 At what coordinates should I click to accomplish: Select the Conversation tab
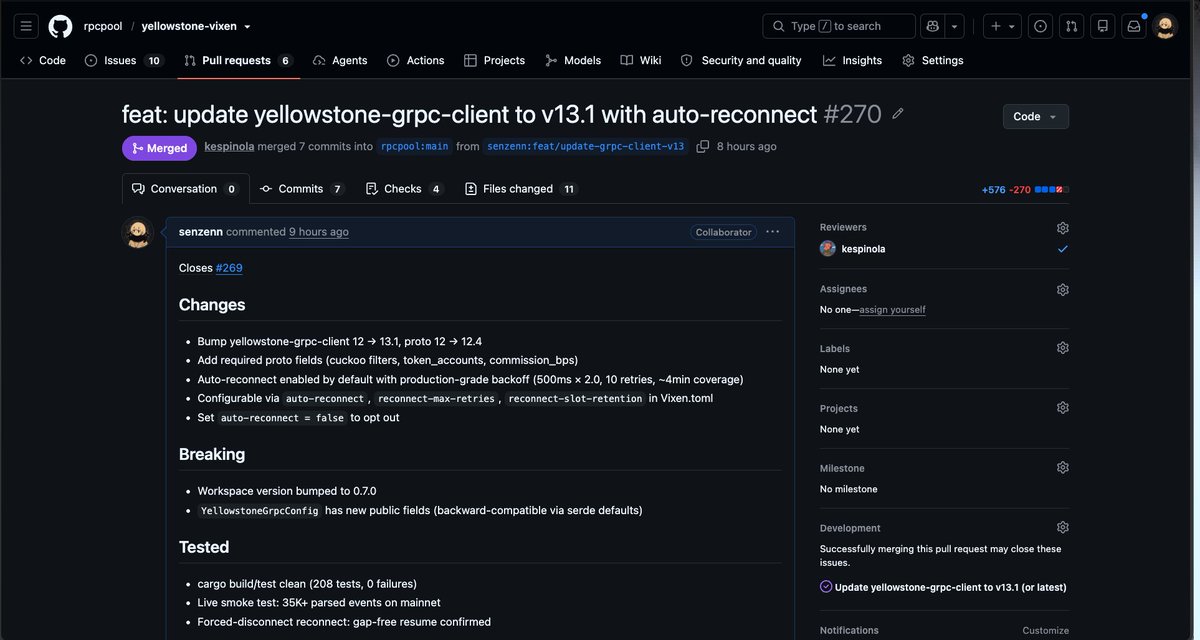[x=185, y=188]
